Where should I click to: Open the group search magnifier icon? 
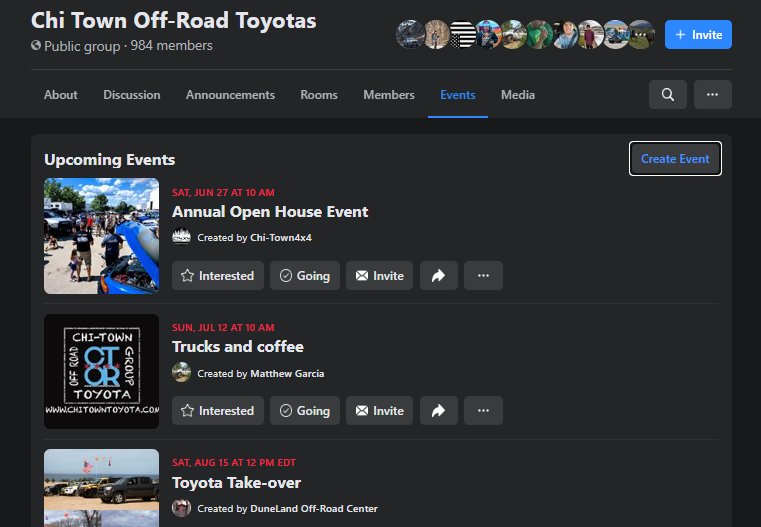[667, 95]
